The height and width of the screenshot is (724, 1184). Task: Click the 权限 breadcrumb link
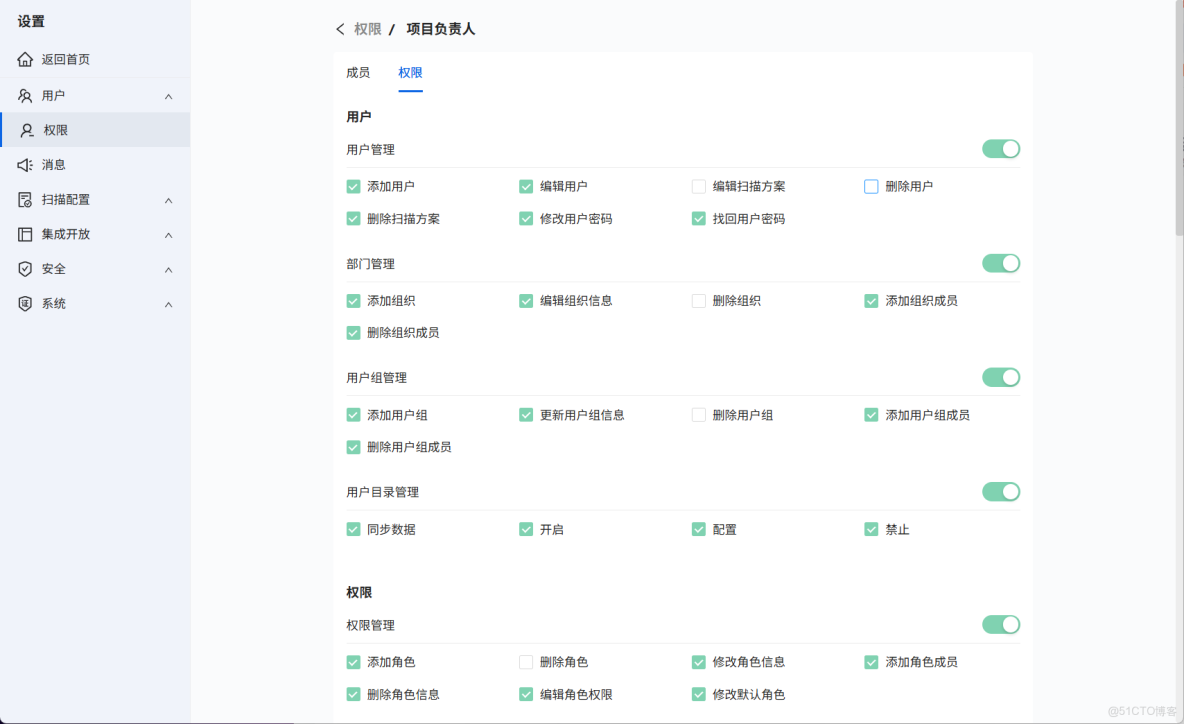(x=369, y=29)
